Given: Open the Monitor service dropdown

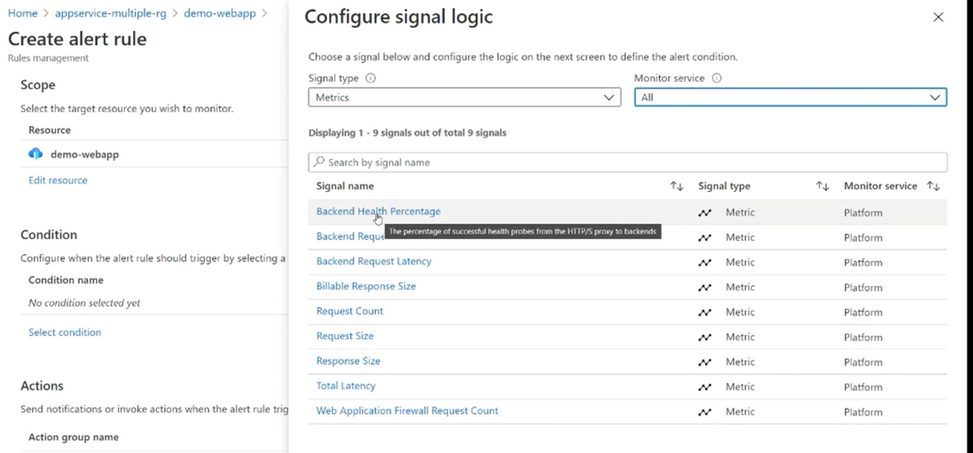Looking at the screenshot, I should pyautogui.click(x=790, y=97).
